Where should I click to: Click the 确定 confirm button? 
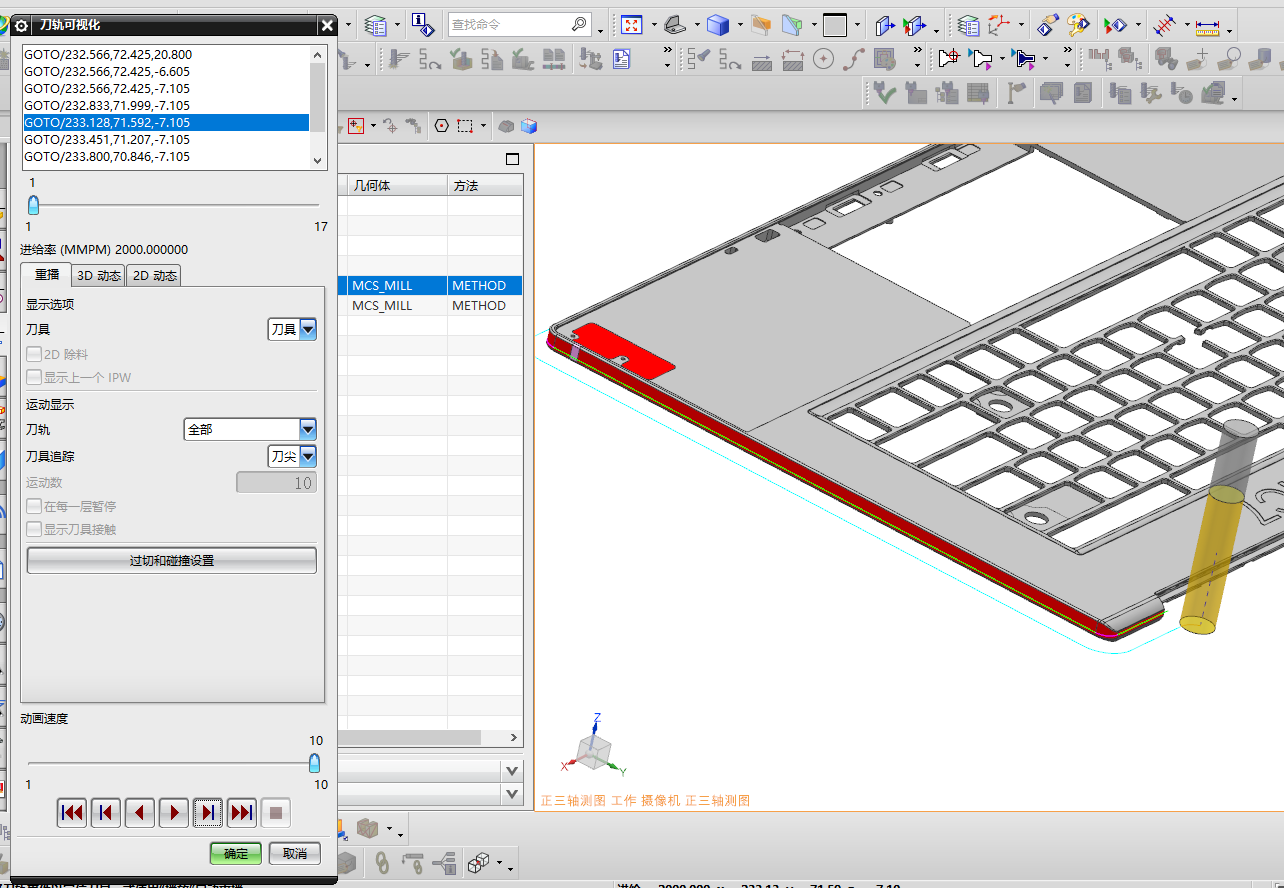click(x=236, y=854)
